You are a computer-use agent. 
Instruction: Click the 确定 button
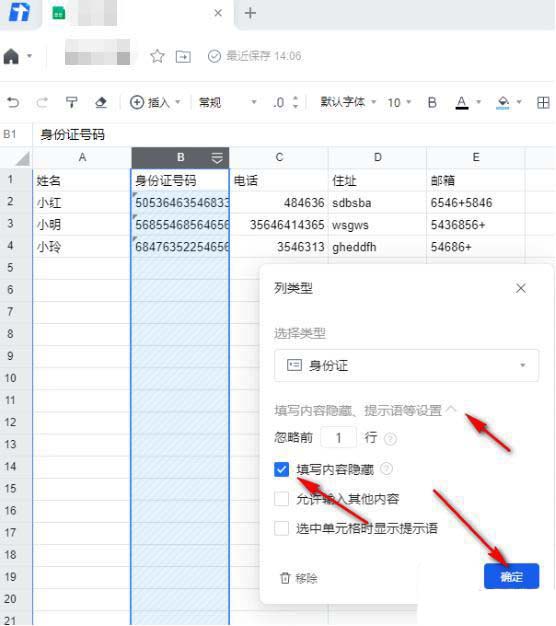(x=511, y=576)
